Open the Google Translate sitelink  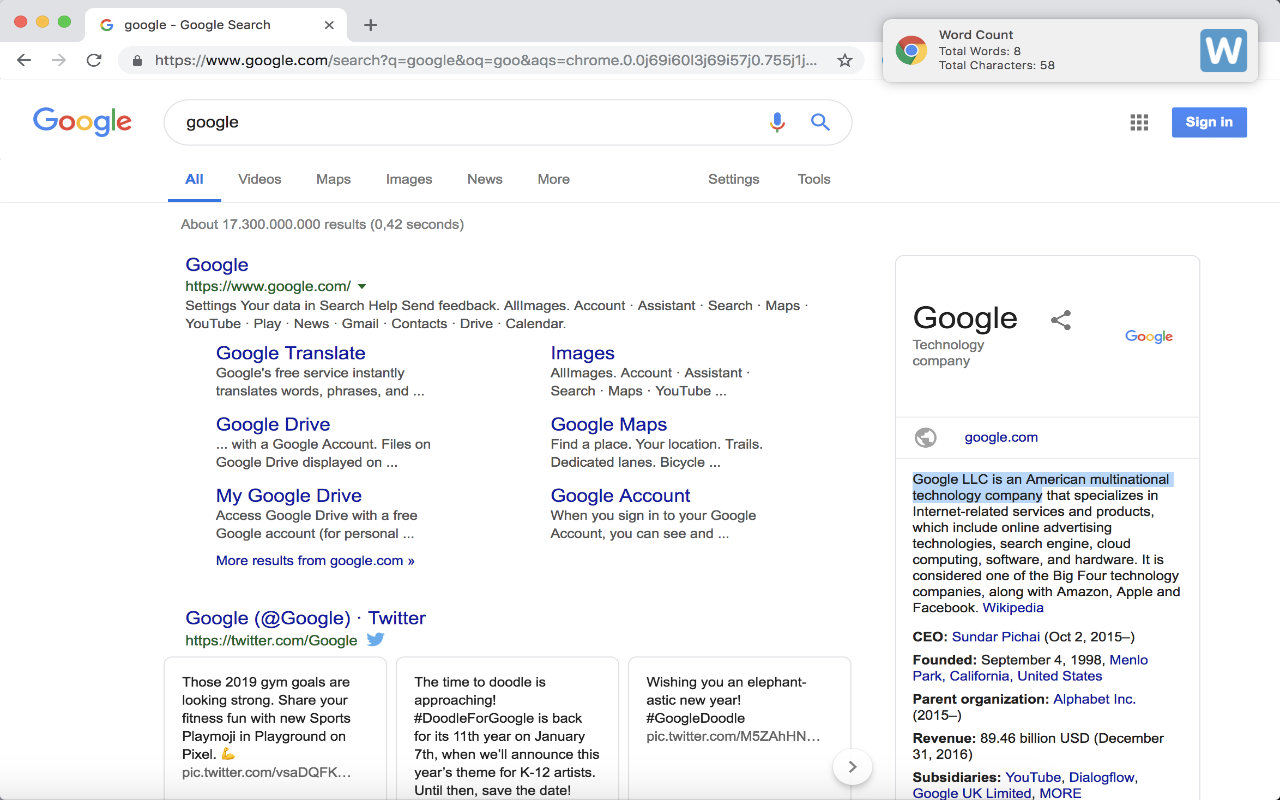click(x=291, y=353)
